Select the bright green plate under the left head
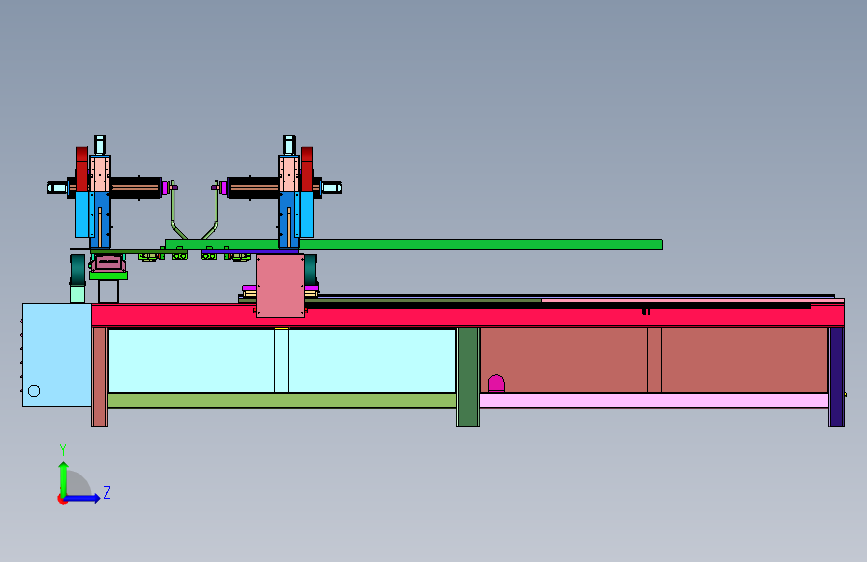The height and width of the screenshot is (562, 867). coord(108,275)
